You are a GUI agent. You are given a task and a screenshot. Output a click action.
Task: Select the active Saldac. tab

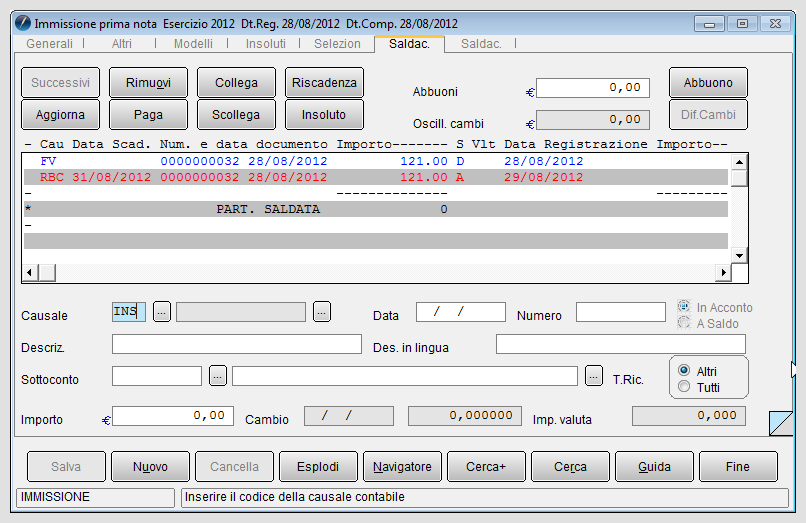409,44
